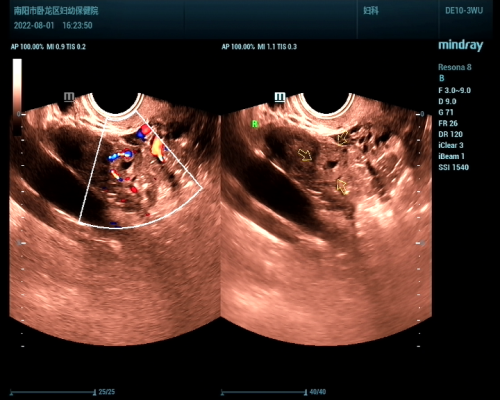
Task: Click the large red-yellow Doppler flow signal
Action: click(157, 147)
